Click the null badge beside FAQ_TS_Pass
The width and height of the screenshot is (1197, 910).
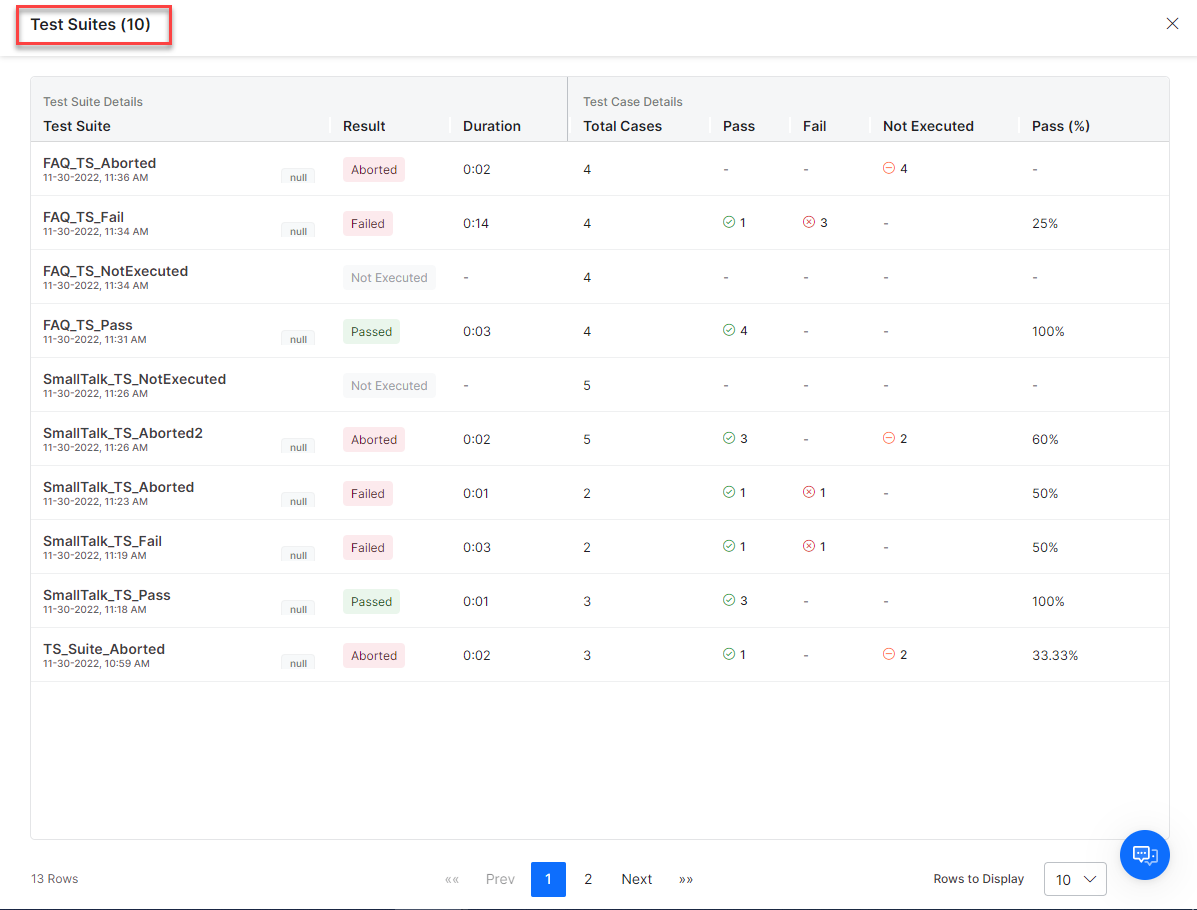(298, 339)
